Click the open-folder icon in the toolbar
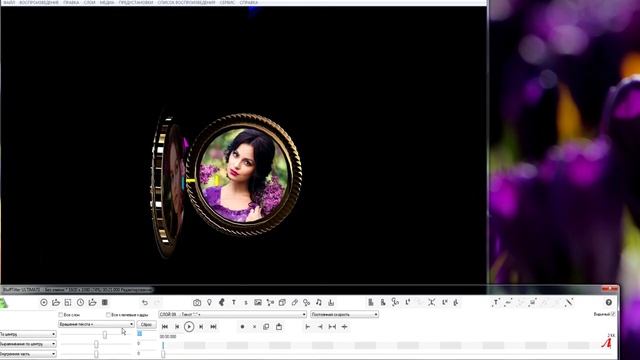The image size is (640, 360). tap(56, 302)
